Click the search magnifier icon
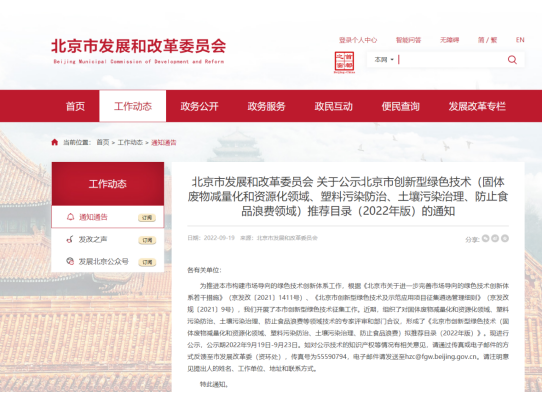Viewport: 542px width, 393px height. 512,60
